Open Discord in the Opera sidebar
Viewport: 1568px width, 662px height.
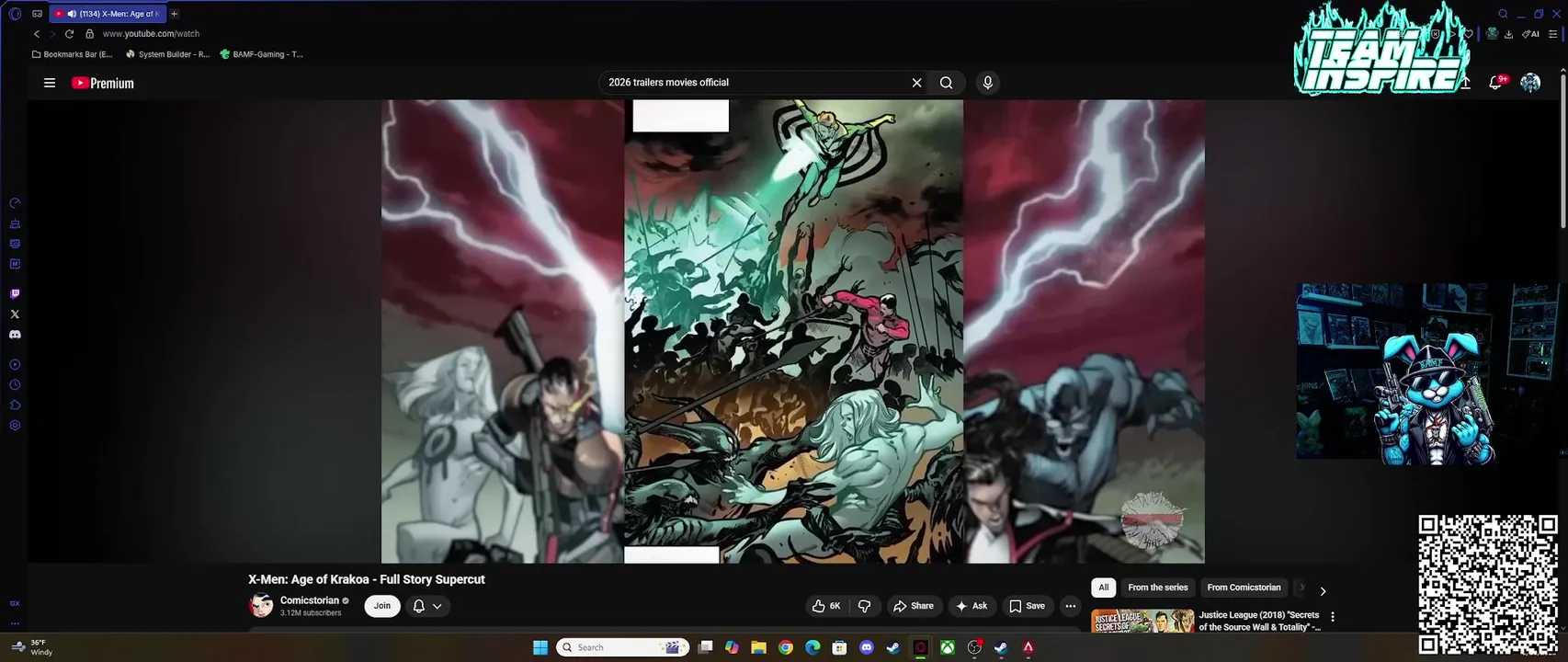15,335
